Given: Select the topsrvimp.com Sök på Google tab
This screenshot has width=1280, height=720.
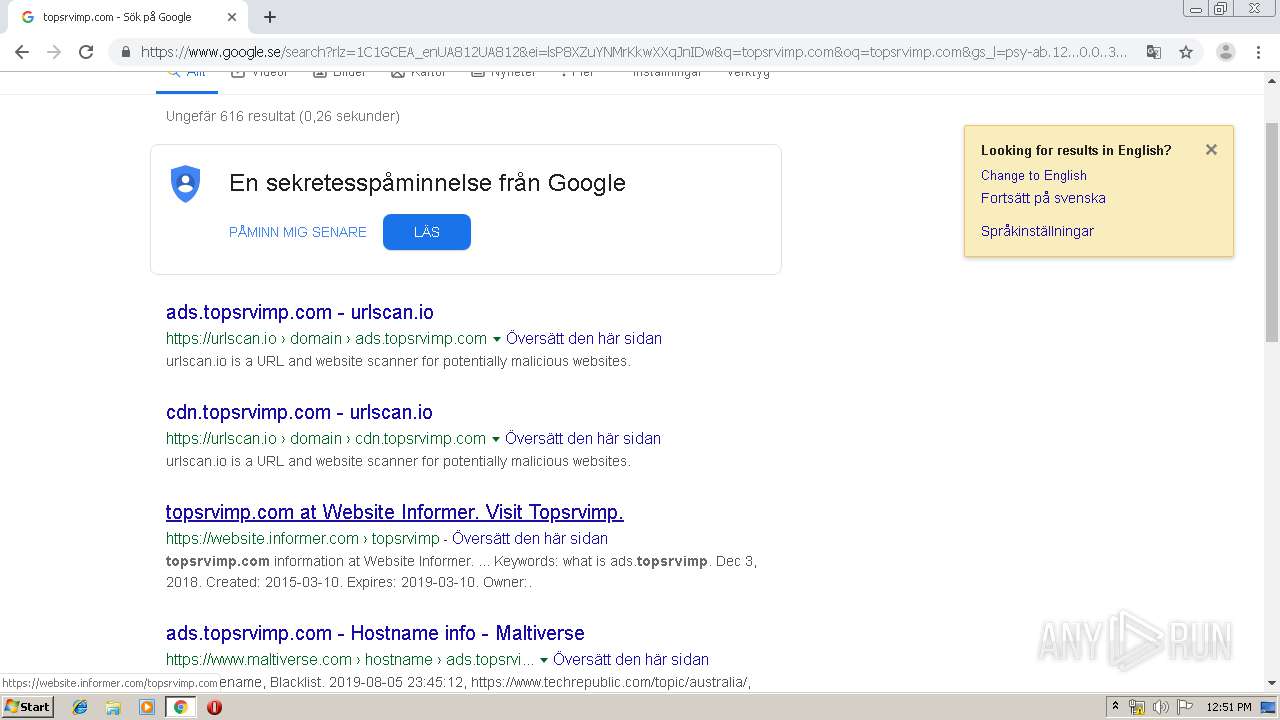Looking at the screenshot, I should click(125, 17).
